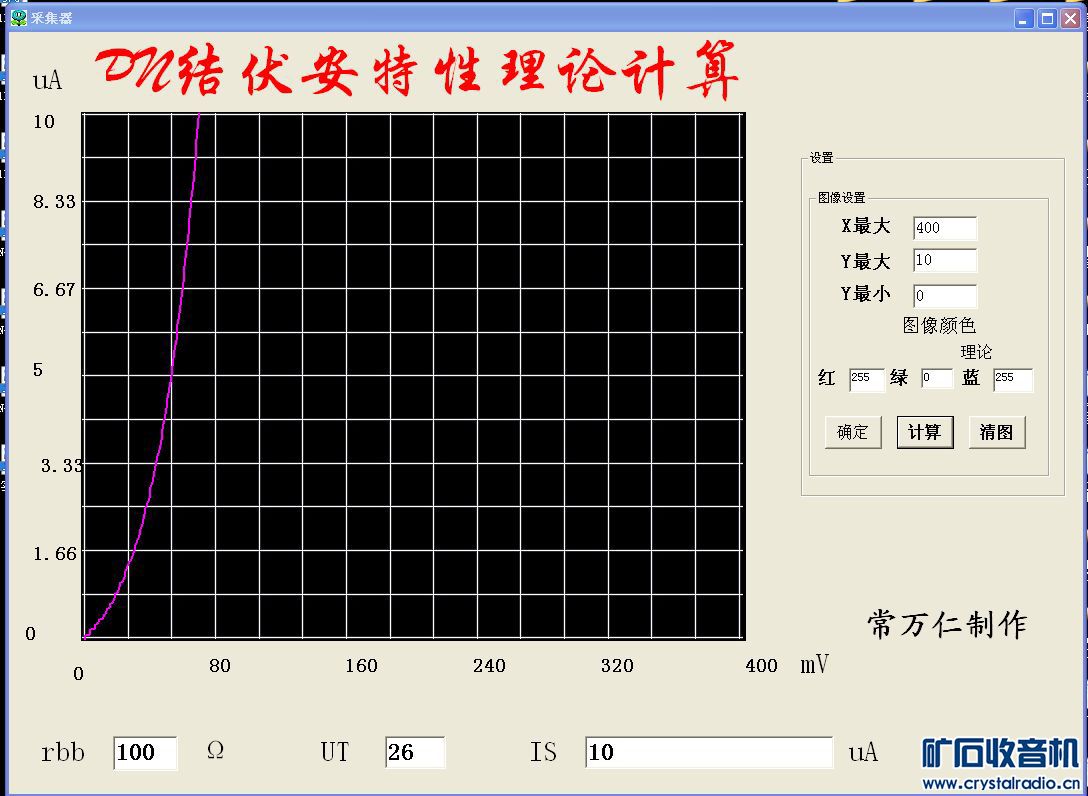
Task: Click the app icon in title bar
Action: 19,17
